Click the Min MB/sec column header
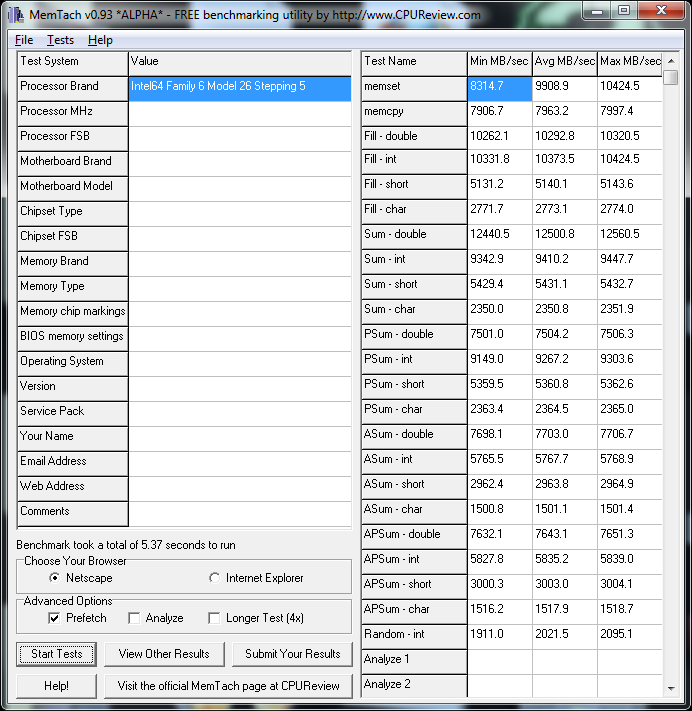 [x=500, y=63]
